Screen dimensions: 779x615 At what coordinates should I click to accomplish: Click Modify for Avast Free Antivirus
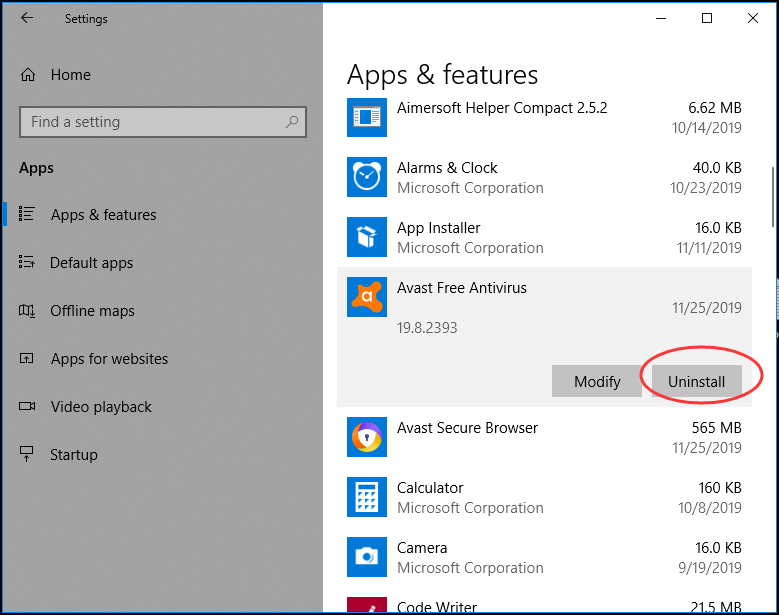(597, 382)
